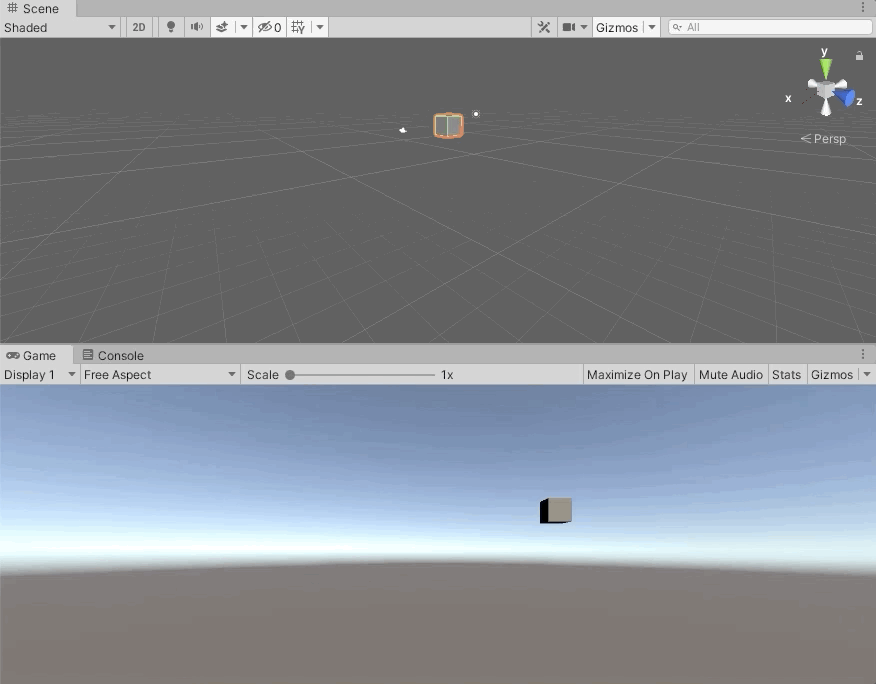Toggle Gizmos in Game view

pyautogui.click(x=832, y=374)
